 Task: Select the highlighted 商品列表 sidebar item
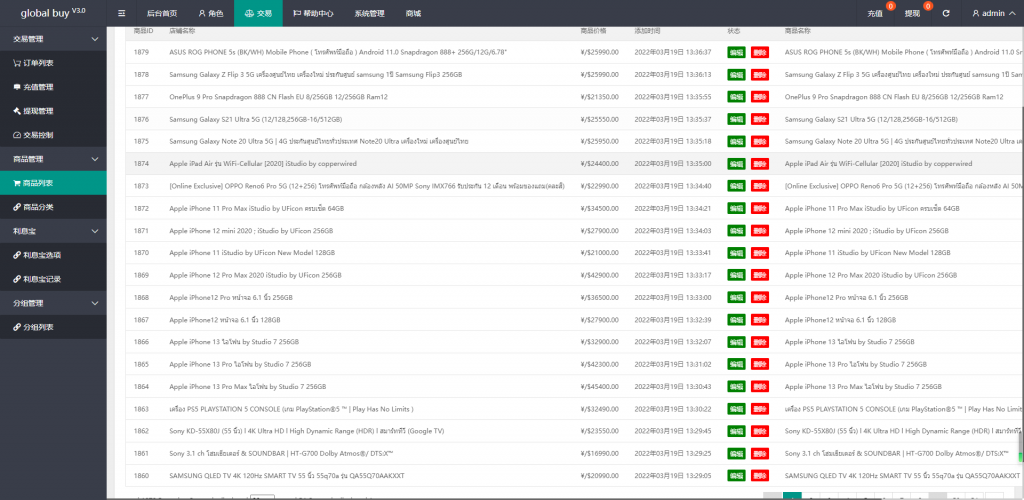(53, 183)
